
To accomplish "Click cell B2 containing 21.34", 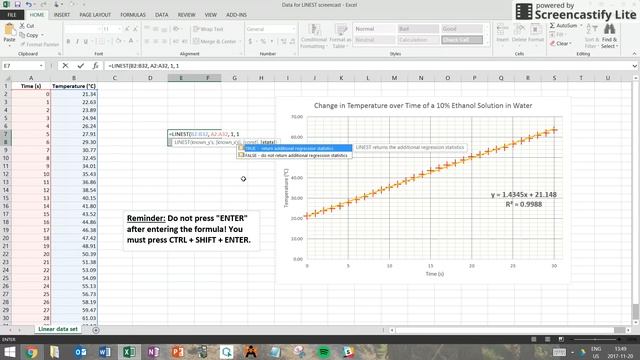I will (74, 94).
